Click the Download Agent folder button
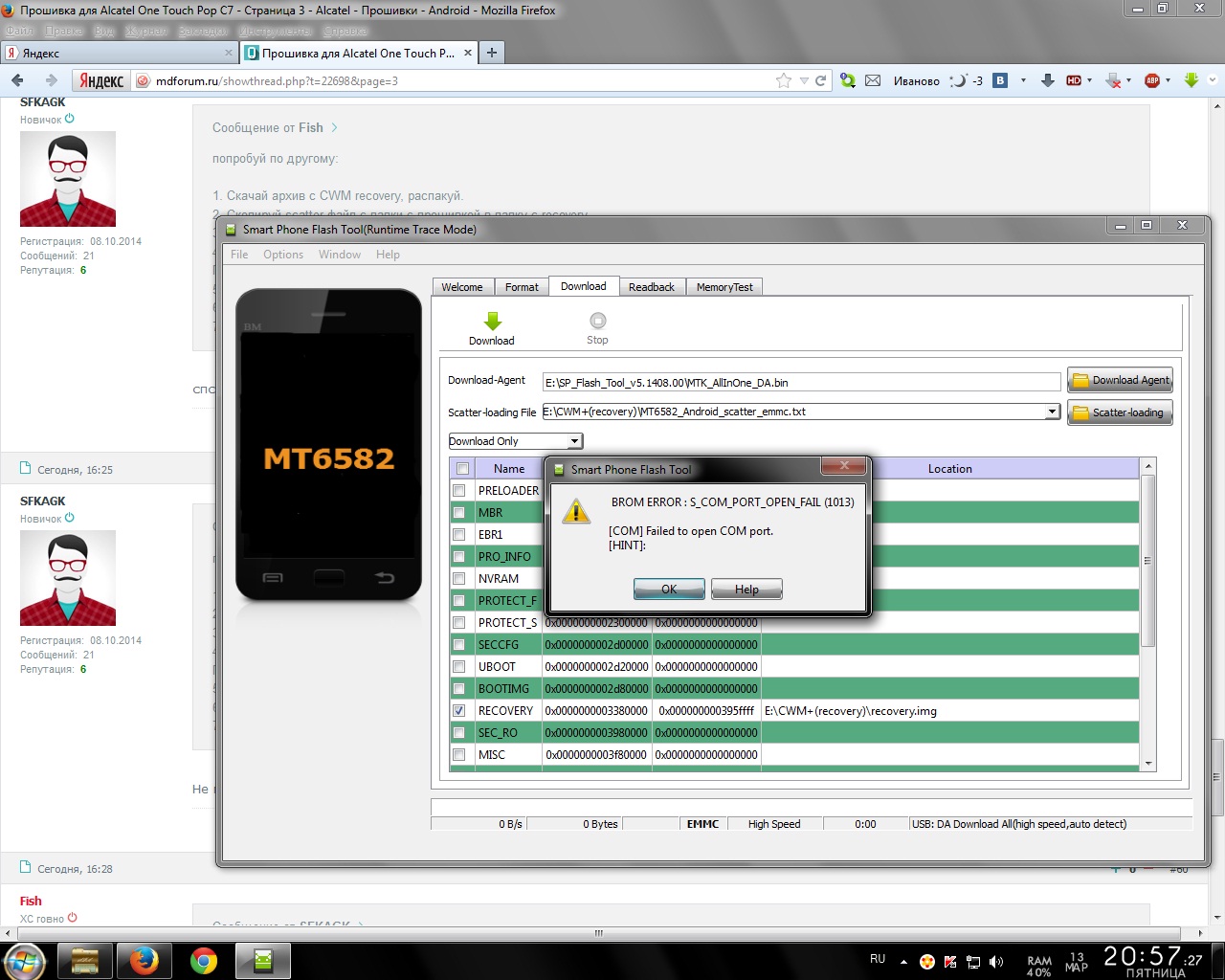 click(x=1120, y=381)
